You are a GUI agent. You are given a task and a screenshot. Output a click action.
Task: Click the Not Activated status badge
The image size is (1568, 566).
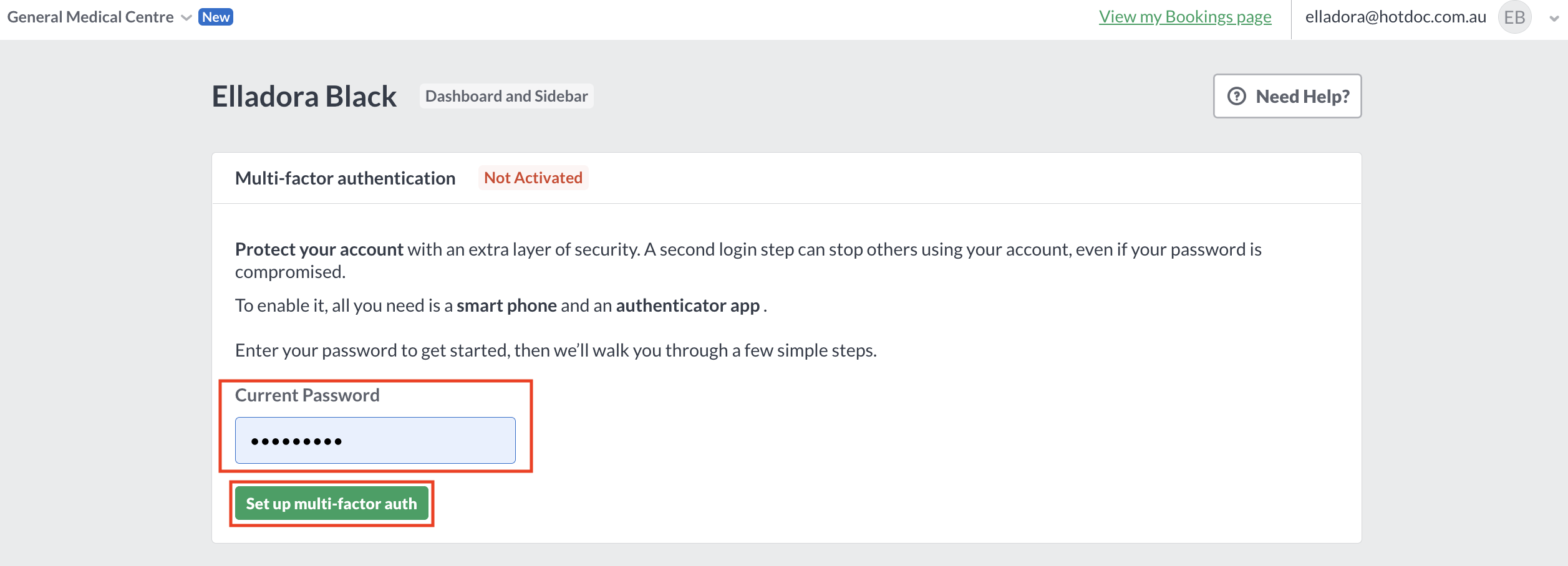(533, 178)
